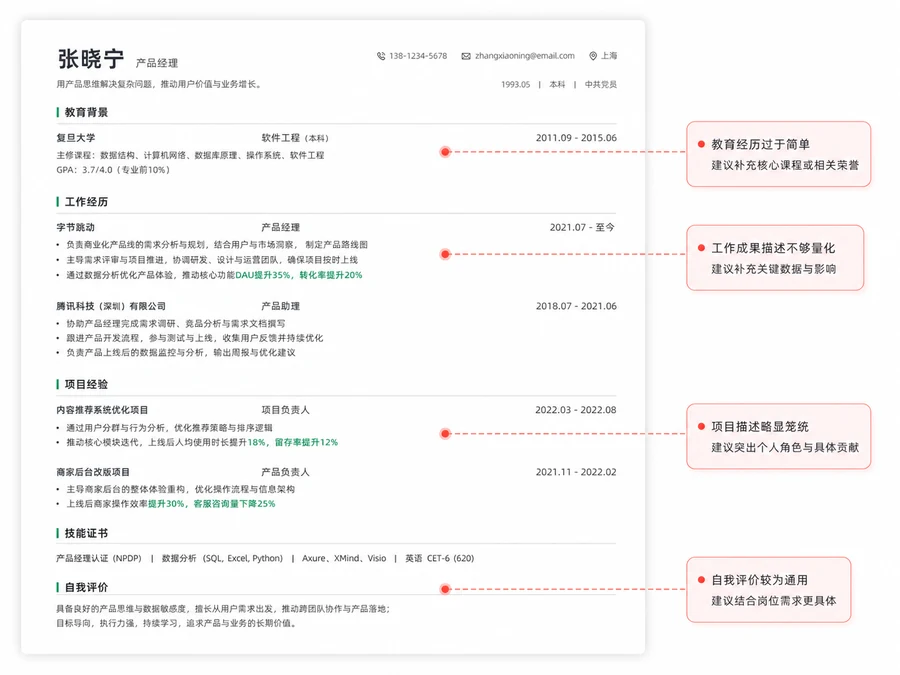The image size is (900, 675).
Task: Click the tools Axure、XMind、Visio
Action: click(344, 558)
